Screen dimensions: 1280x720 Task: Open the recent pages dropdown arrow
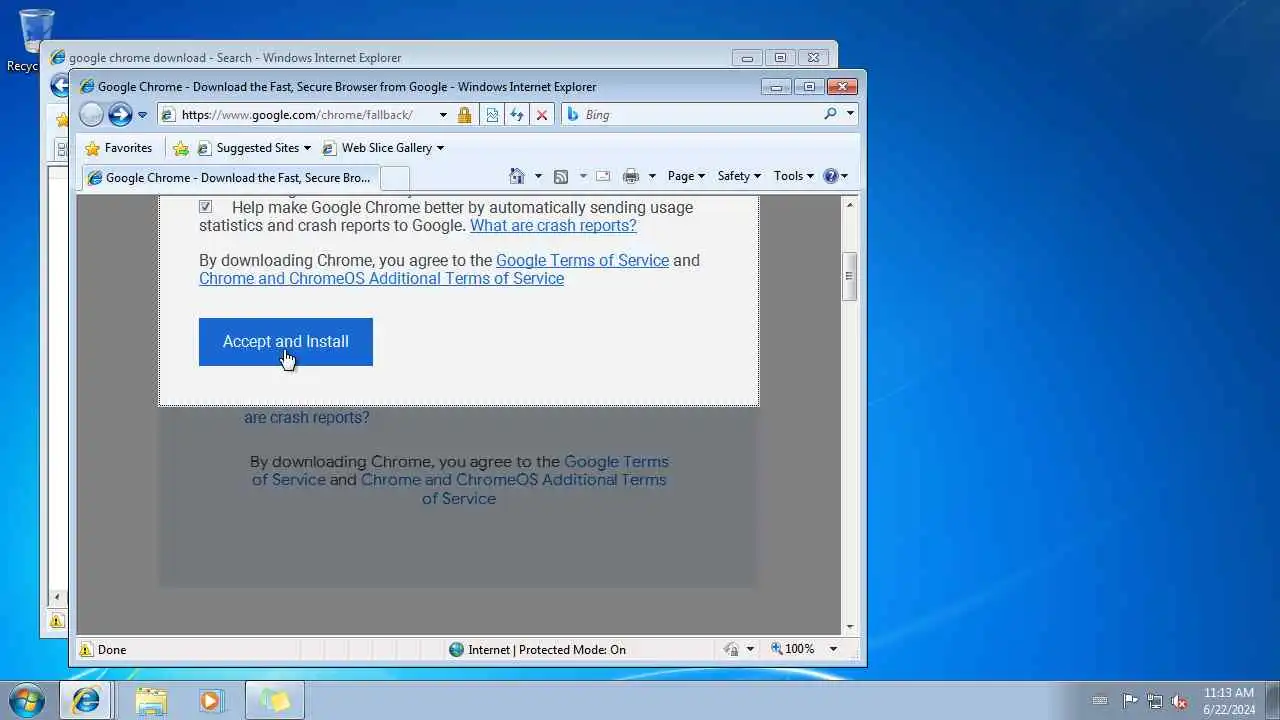tap(142, 115)
